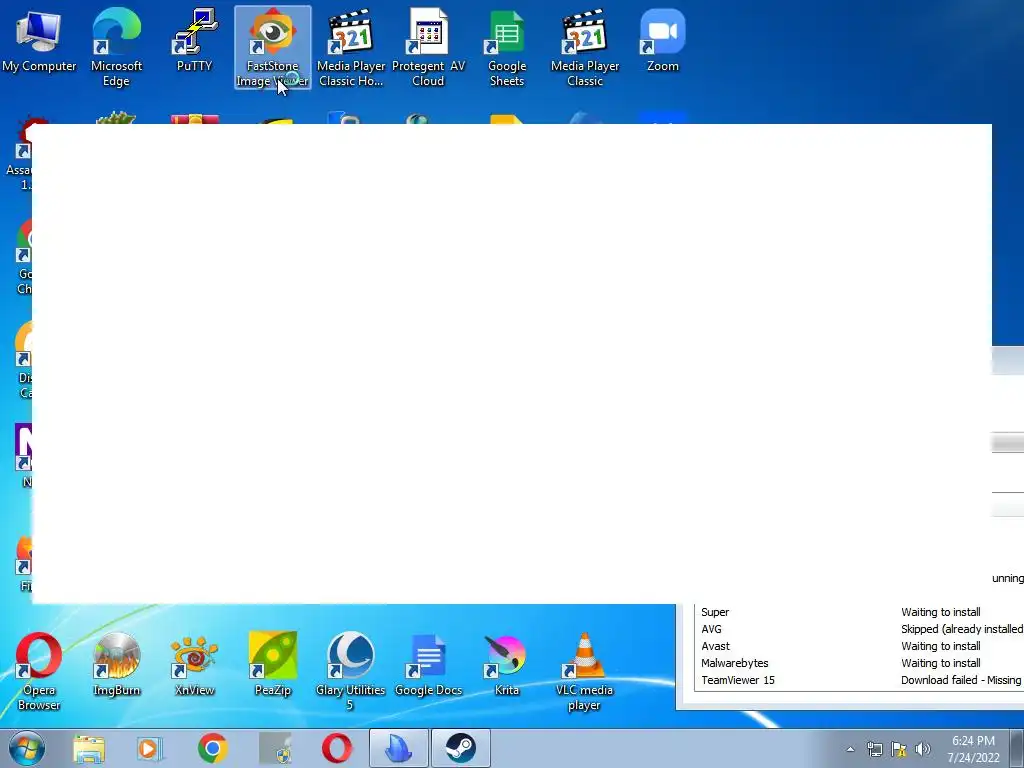Open Action Center flag icon
The image size is (1024, 768).
899,749
